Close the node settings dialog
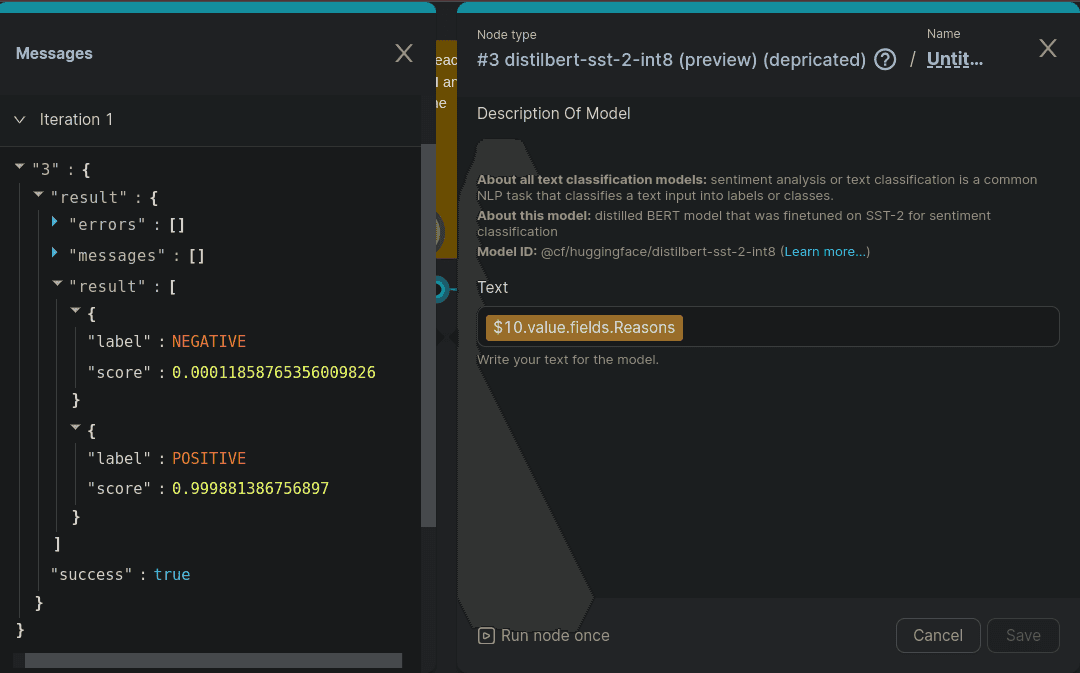 point(1047,49)
